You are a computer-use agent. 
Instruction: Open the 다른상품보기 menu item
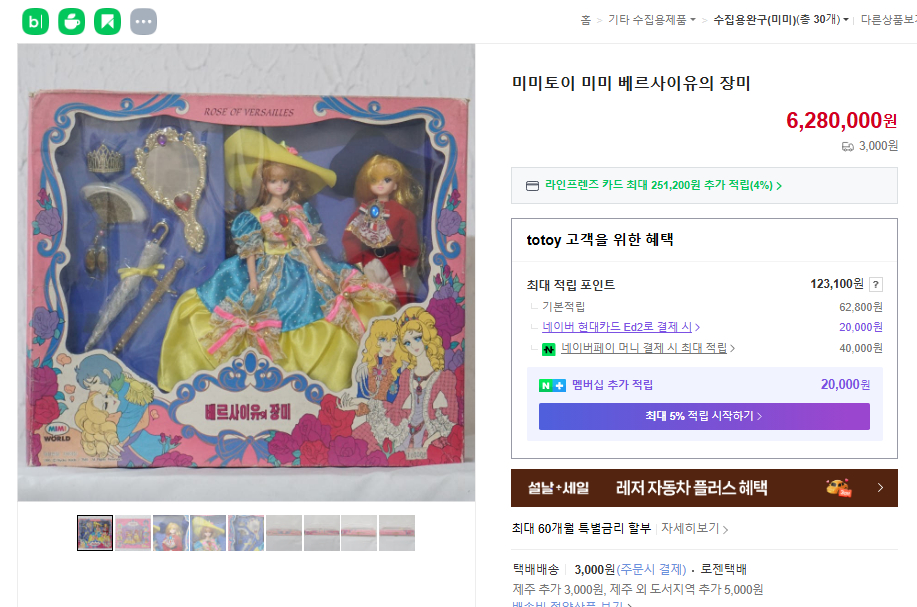[888, 20]
